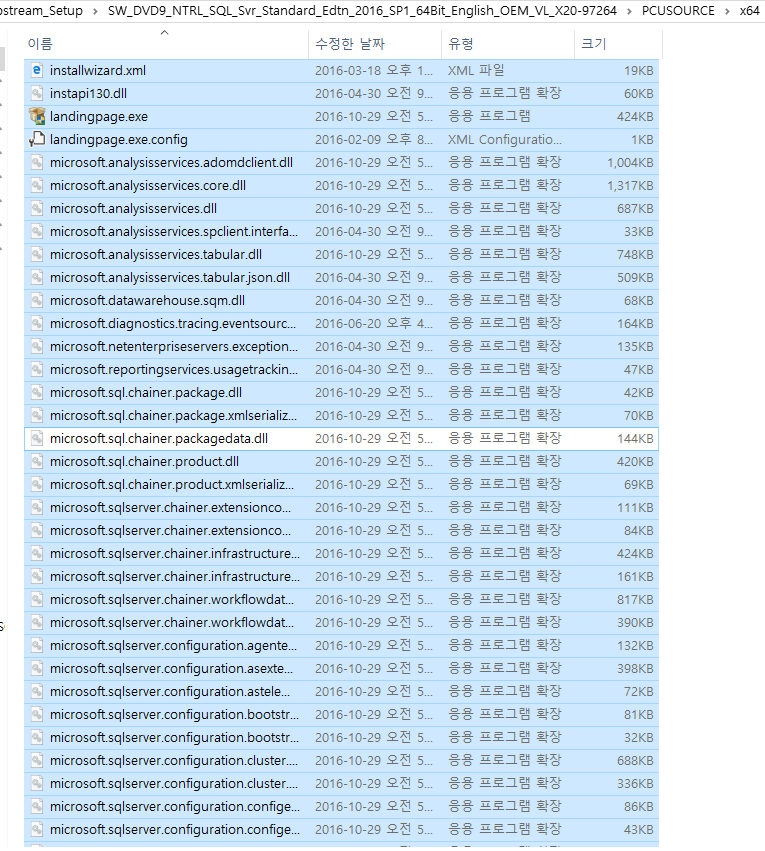Sort files by the 이름 column header
This screenshot has width=765, height=851.
[x=166, y=43]
